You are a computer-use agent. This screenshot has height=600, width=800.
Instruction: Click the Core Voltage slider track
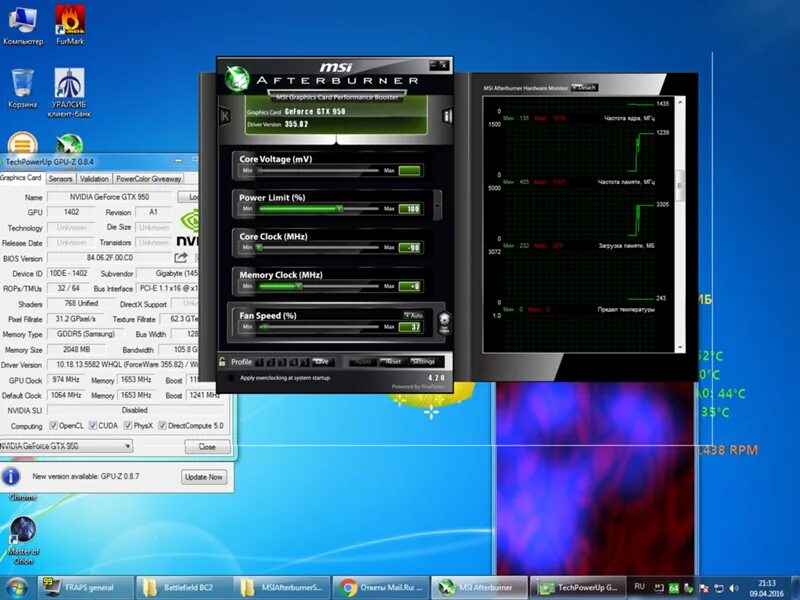pos(319,170)
